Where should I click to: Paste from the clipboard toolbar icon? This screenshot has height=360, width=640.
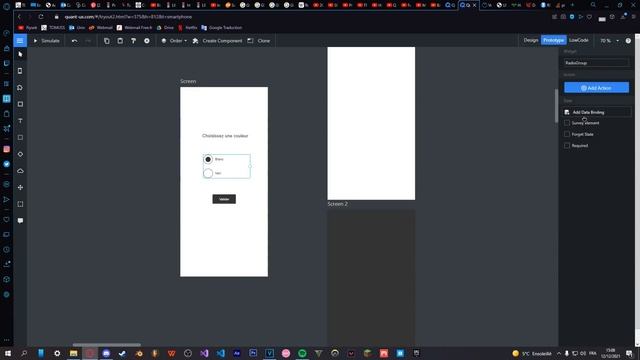point(120,41)
